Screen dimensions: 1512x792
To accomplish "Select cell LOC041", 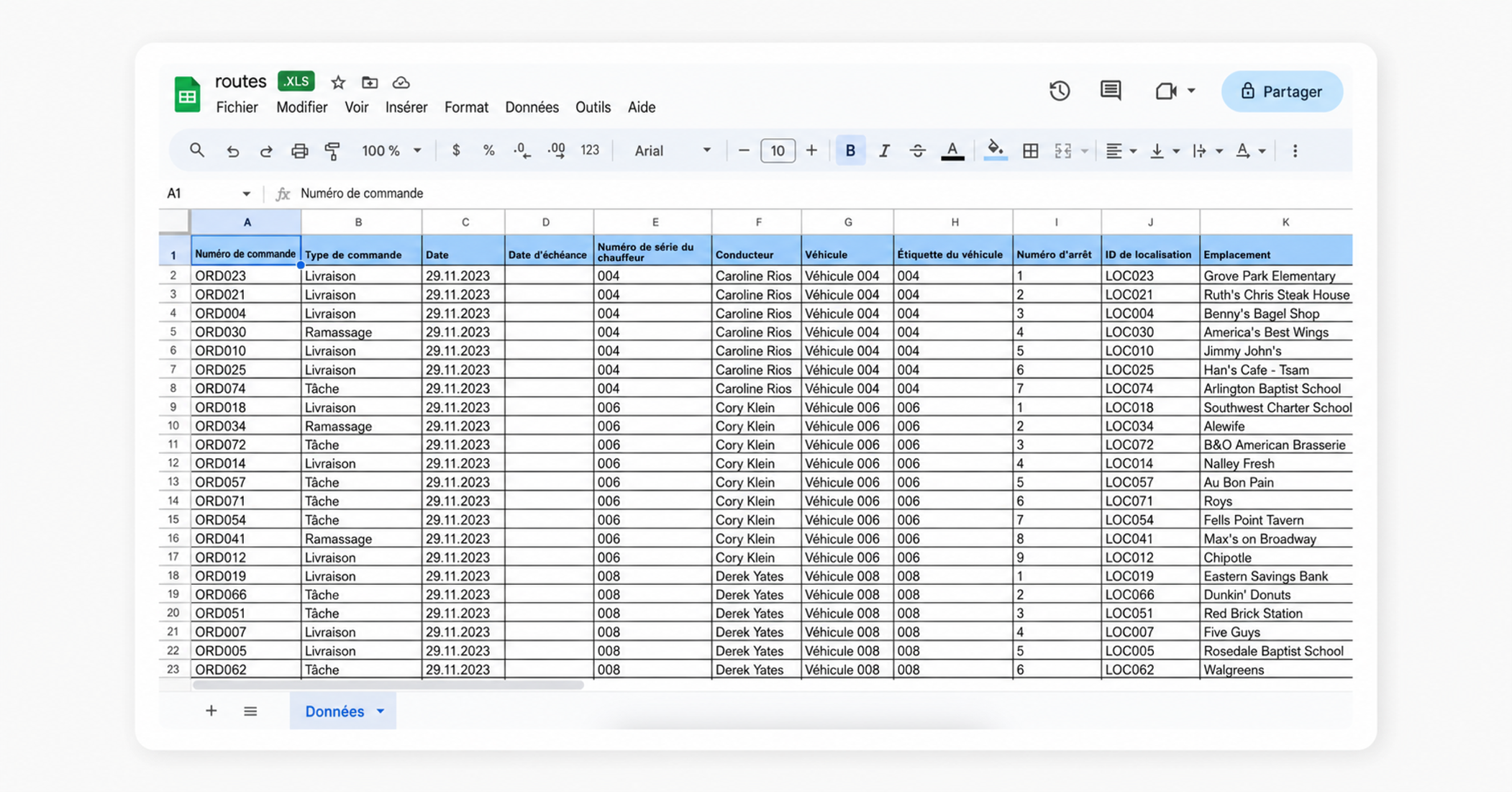I will tap(1150, 539).
